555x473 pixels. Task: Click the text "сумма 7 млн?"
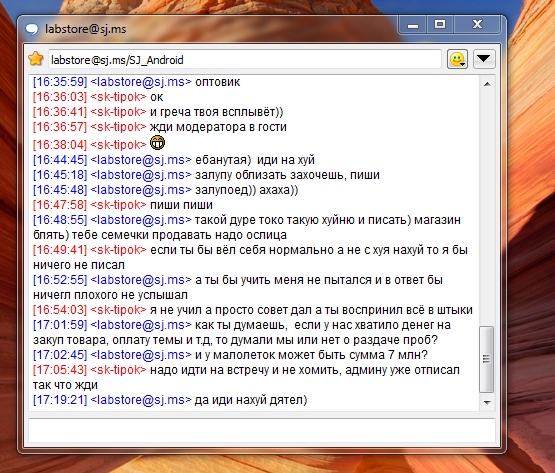click(x=387, y=355)
